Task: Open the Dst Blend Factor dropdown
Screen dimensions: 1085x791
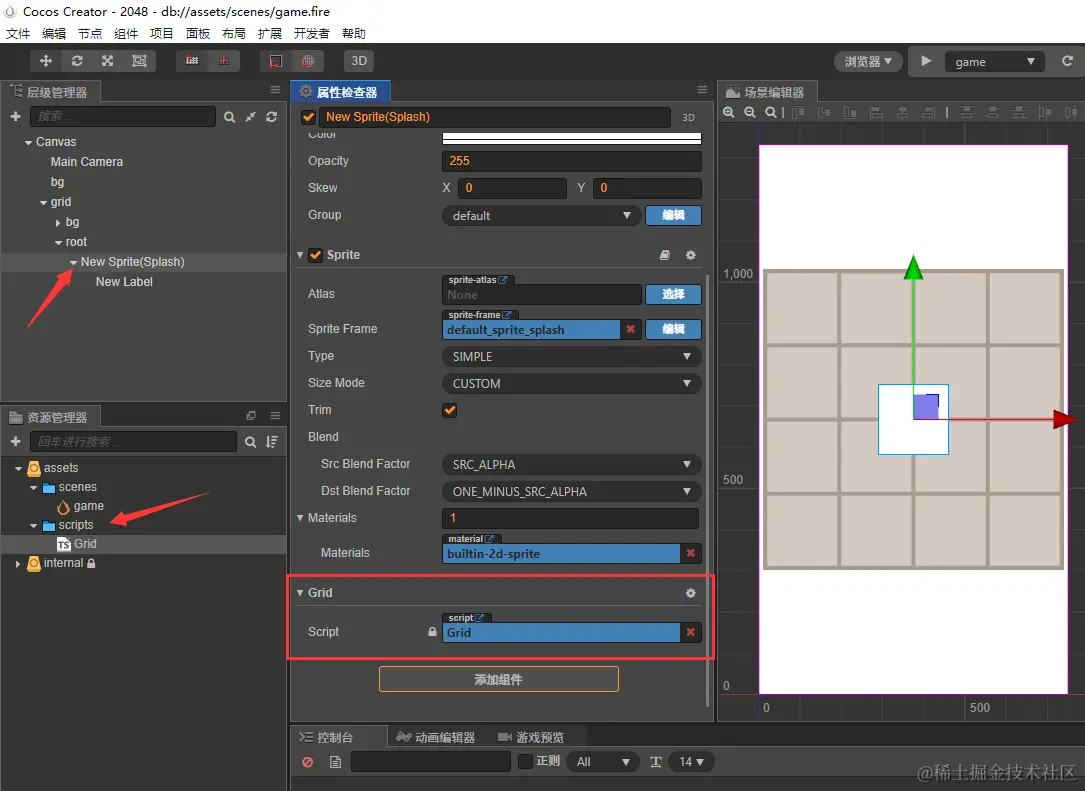Action: [x=572, y=491]
